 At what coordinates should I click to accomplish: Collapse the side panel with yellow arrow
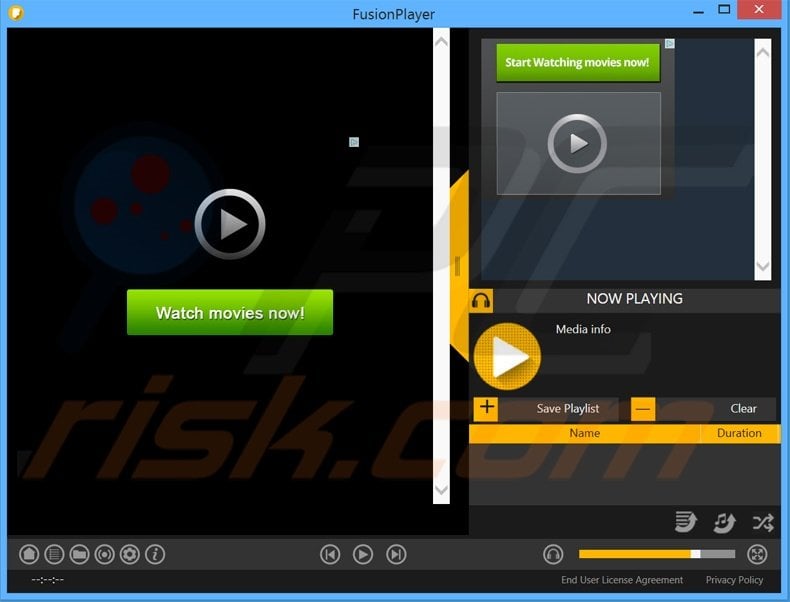[459, 266]
